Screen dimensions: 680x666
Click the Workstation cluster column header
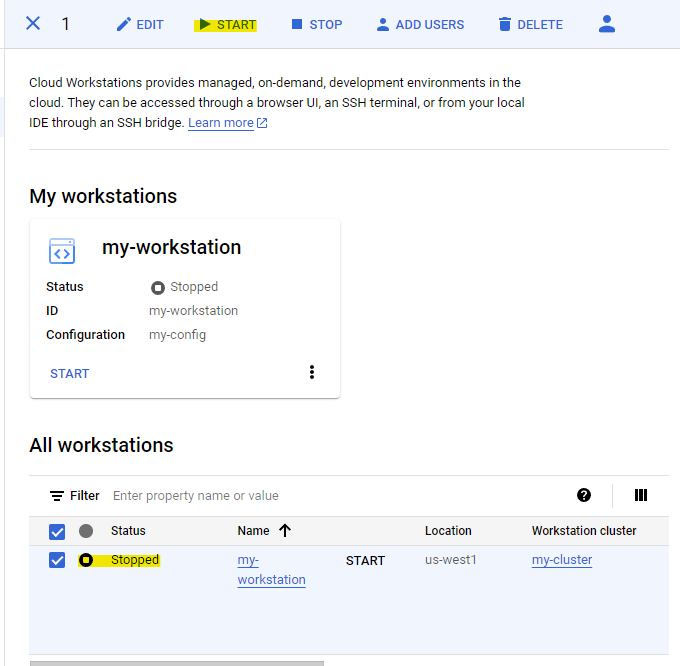pos(584,531)
